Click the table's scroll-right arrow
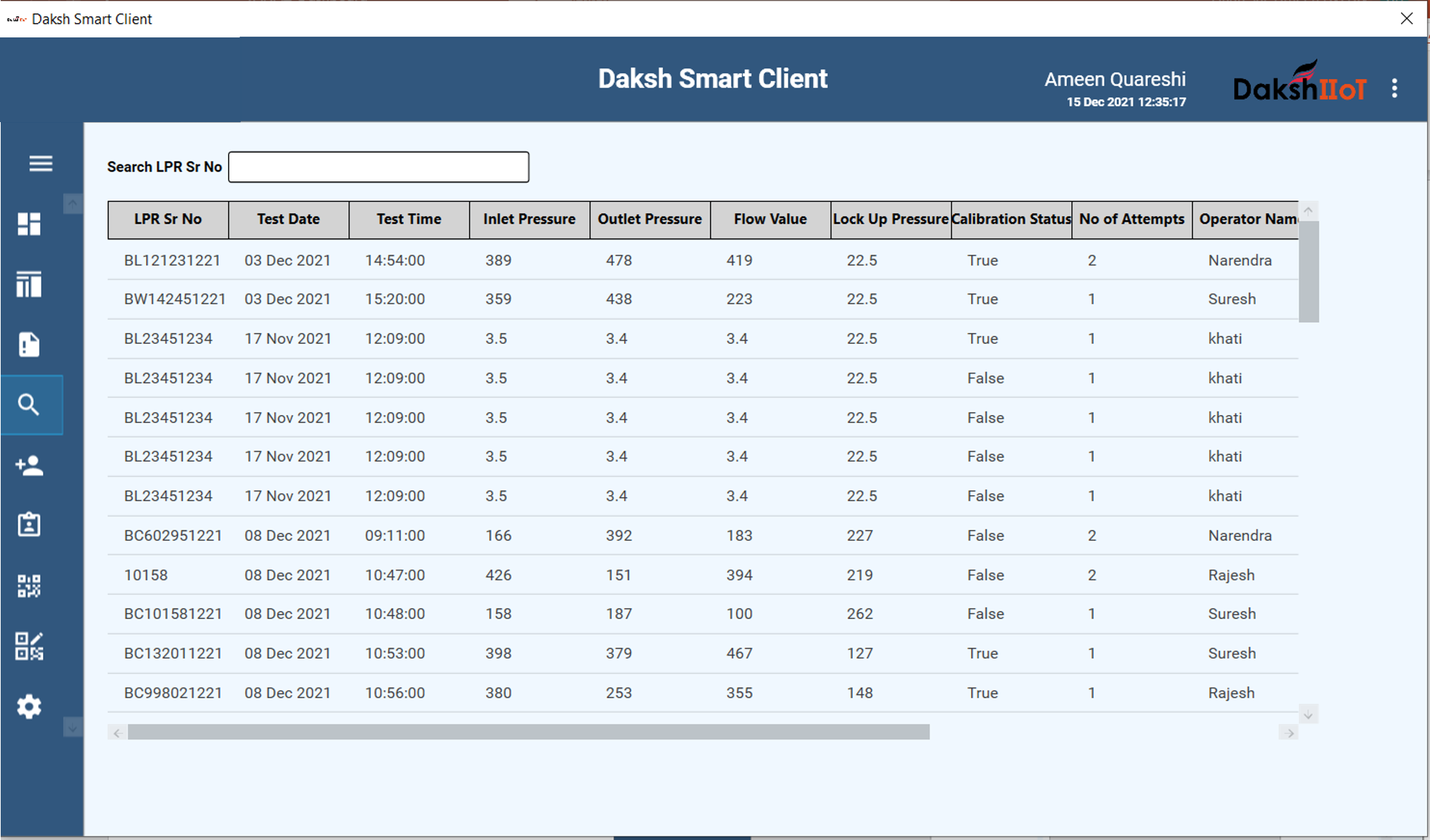This screenshot has height=840, width=1430. coord(1290,733)
